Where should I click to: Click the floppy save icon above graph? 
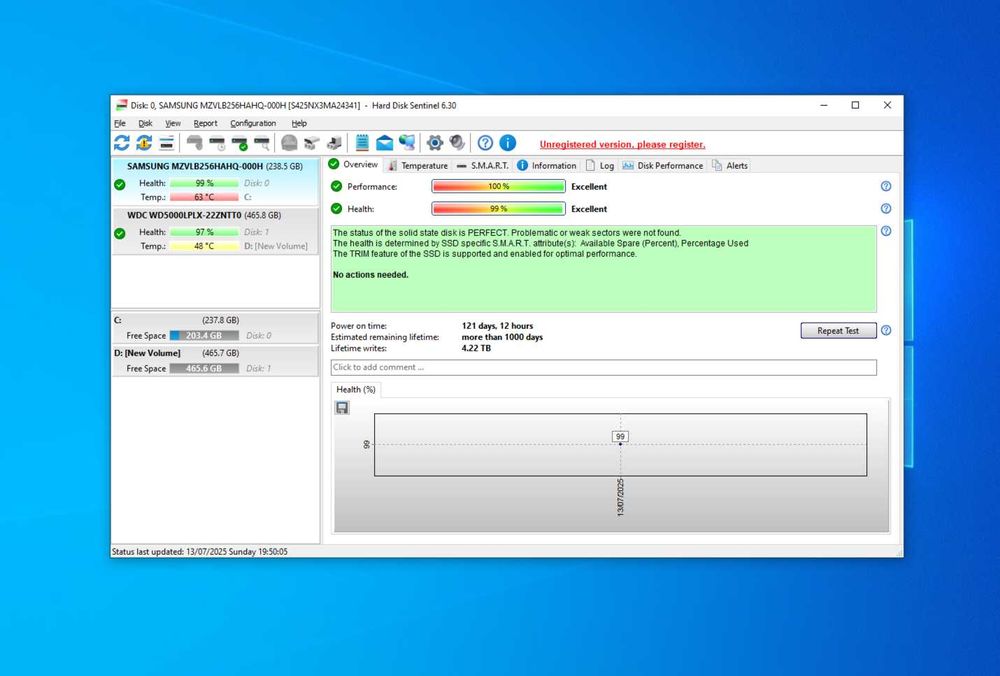pyautogui.click(x=342, y=408)
